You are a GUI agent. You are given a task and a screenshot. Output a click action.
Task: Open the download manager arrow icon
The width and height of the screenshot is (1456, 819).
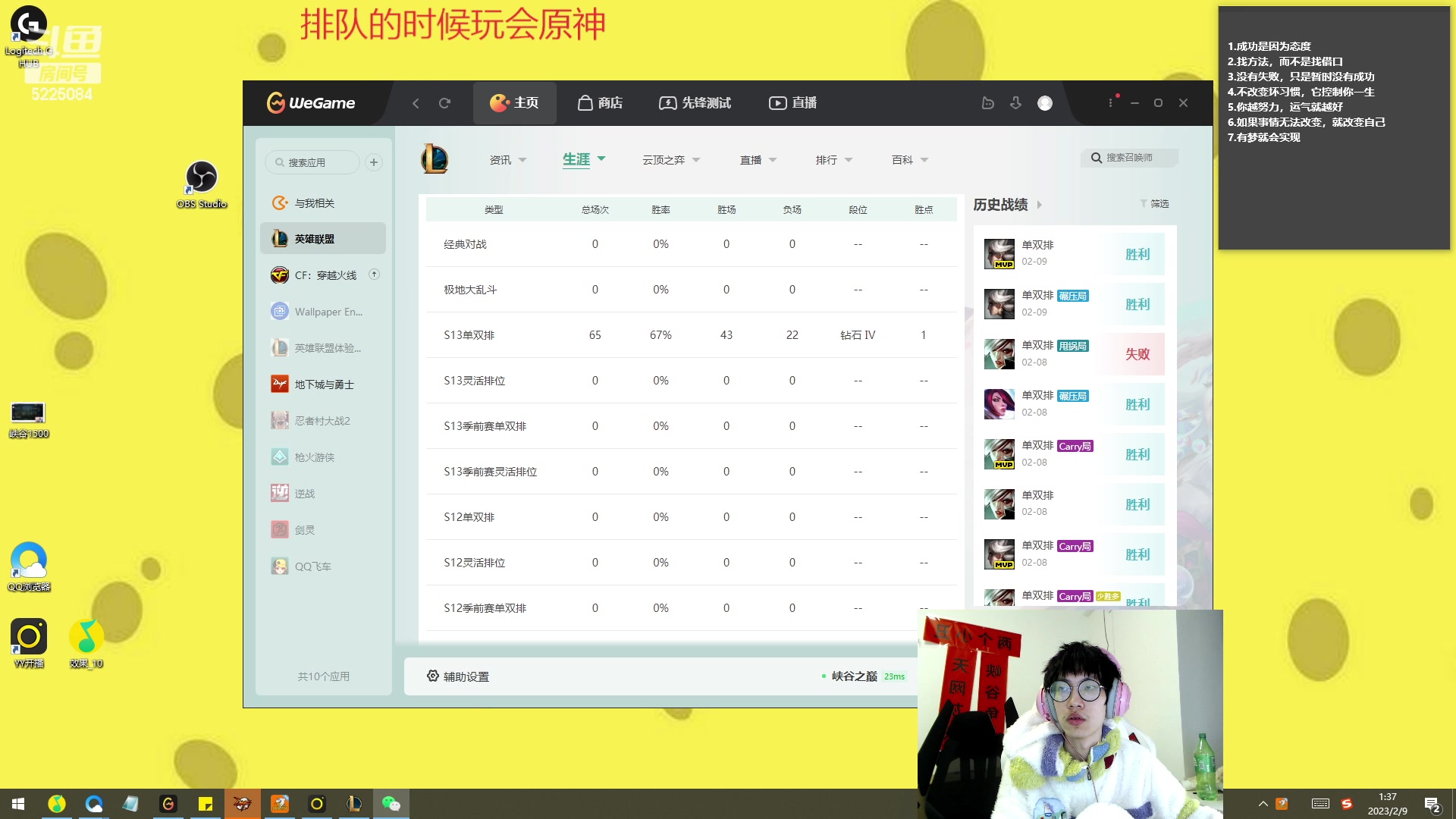coord(1016,103)
